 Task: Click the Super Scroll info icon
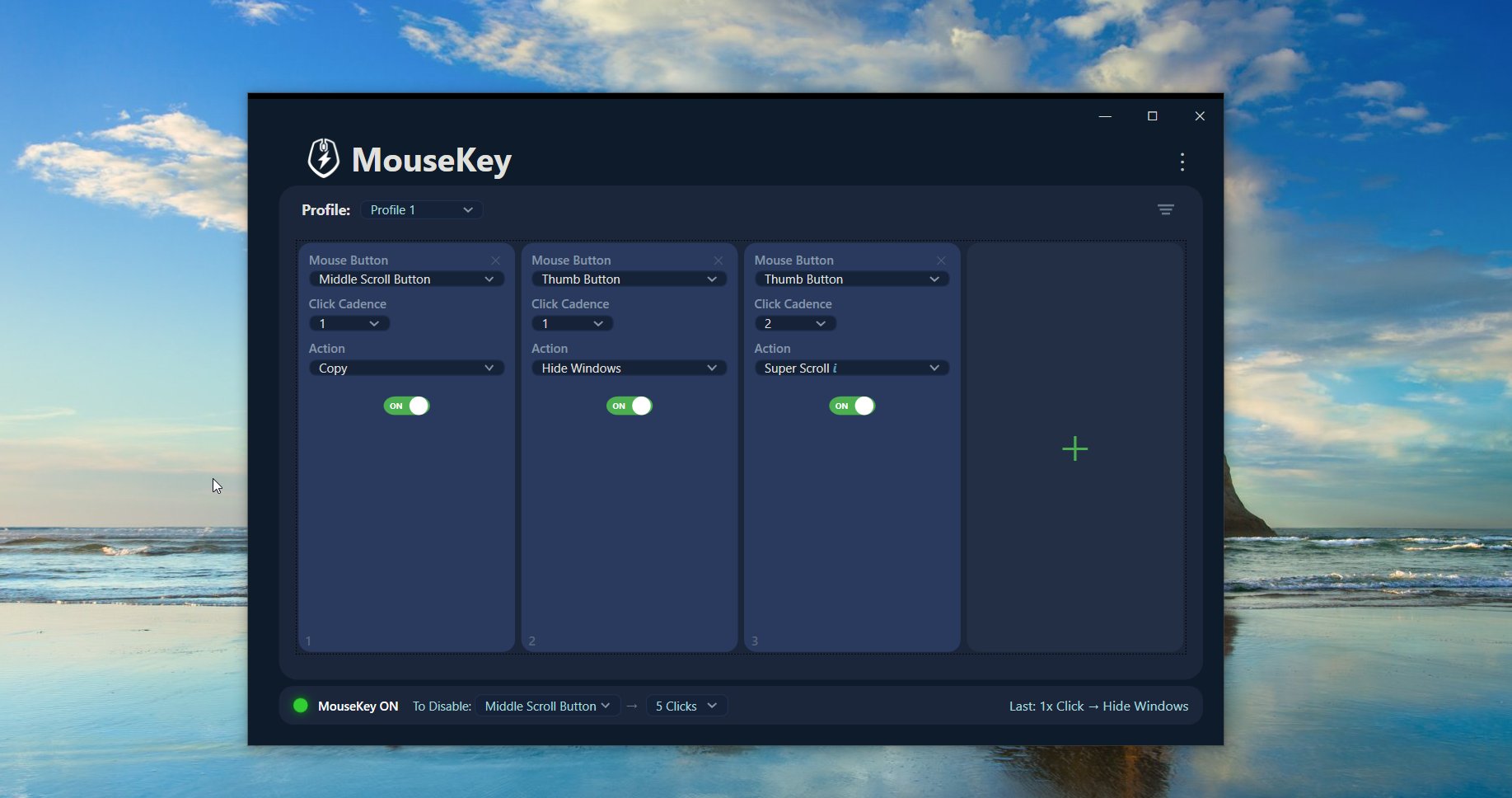[835, 368]
